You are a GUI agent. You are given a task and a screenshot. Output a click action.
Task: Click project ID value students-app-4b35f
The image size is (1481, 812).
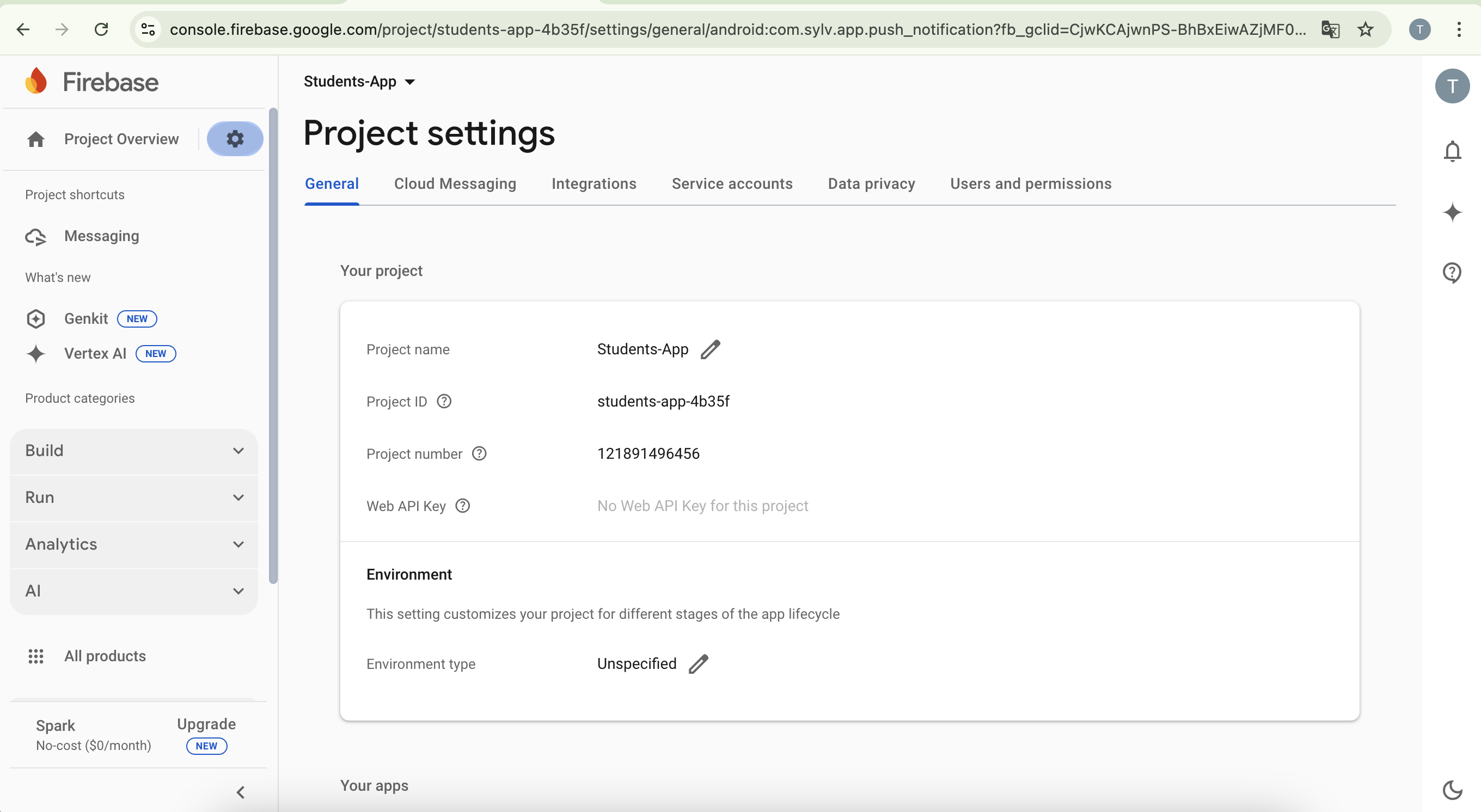click(663, 401)
